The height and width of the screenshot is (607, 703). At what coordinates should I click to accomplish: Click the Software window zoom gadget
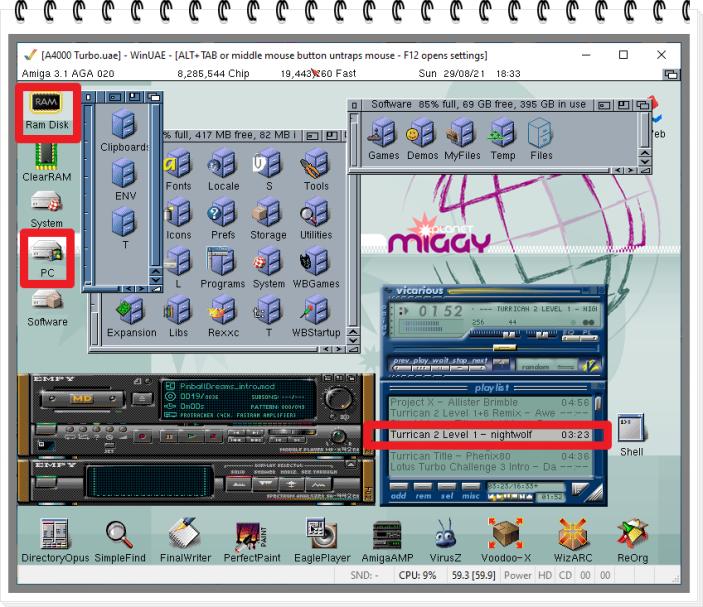pos(623,105)
